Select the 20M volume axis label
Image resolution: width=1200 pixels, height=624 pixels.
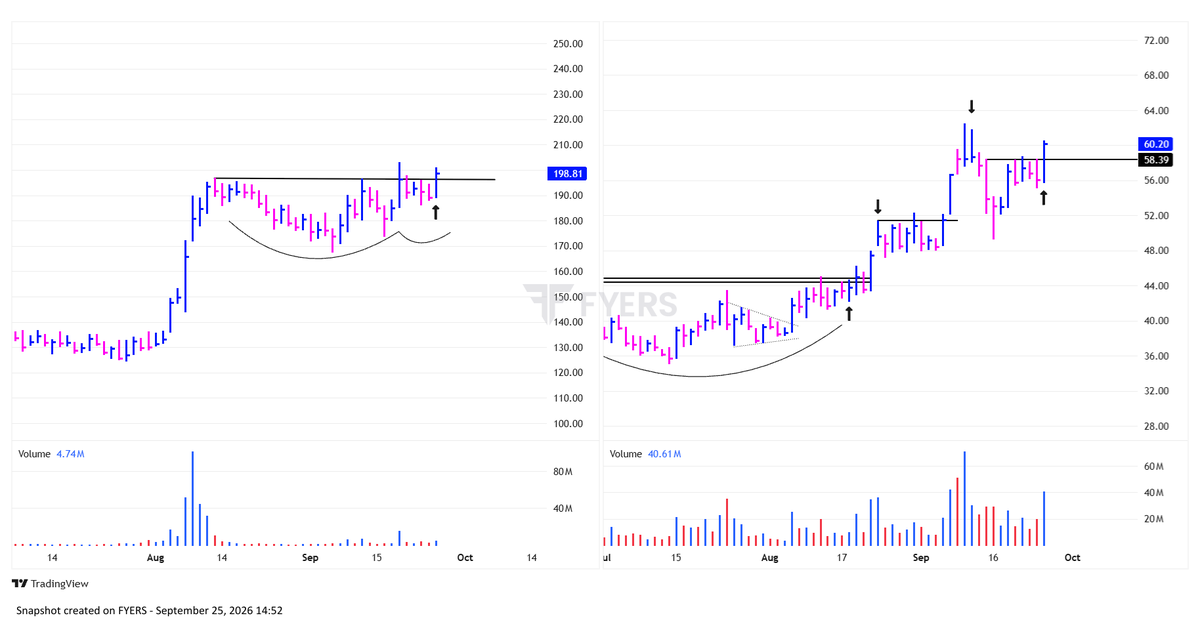[x=1153, y=519]
